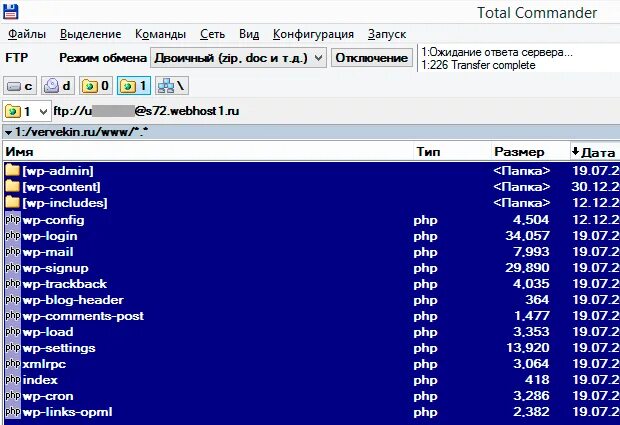Switch to CD drive d button
This screenshot has height=425, width=620.
click(x=58, y=86)
